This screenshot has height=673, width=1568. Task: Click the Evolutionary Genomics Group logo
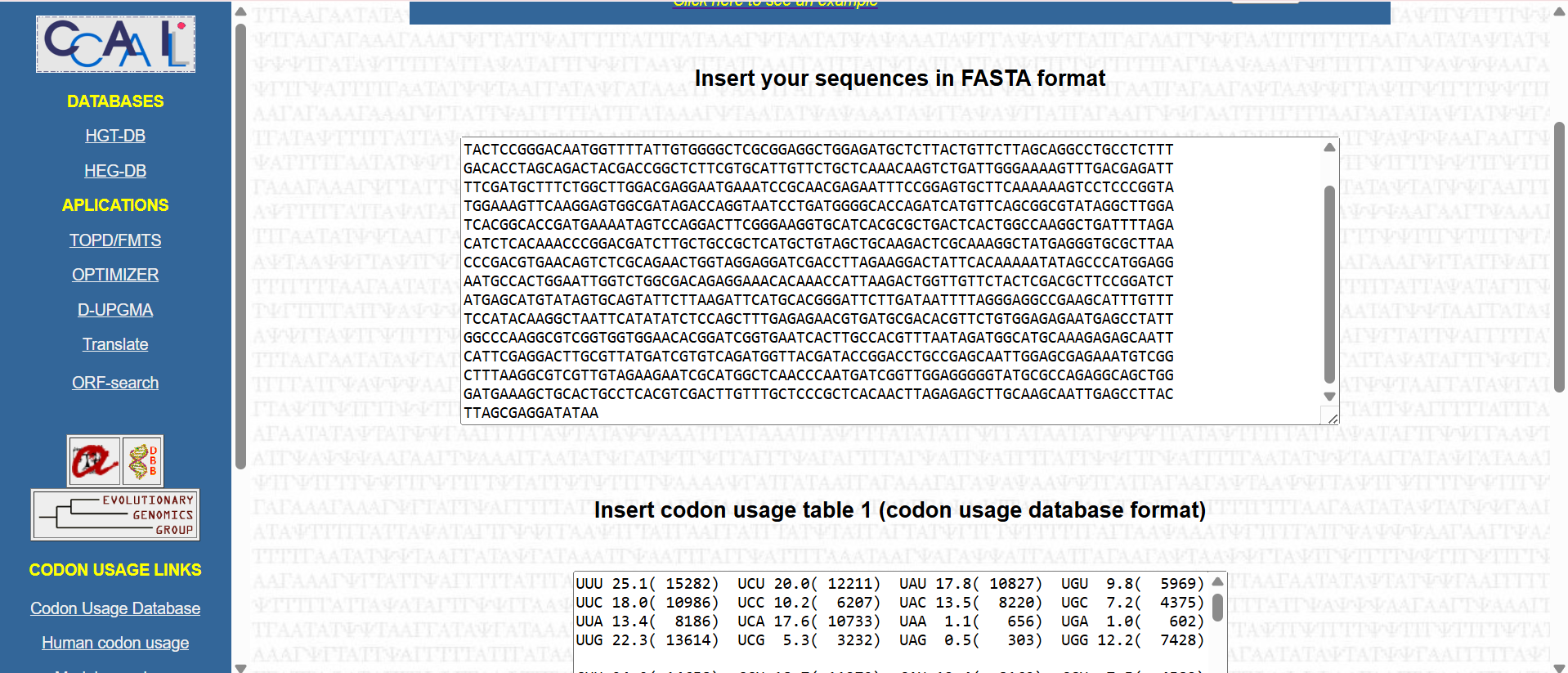[115, 514]
